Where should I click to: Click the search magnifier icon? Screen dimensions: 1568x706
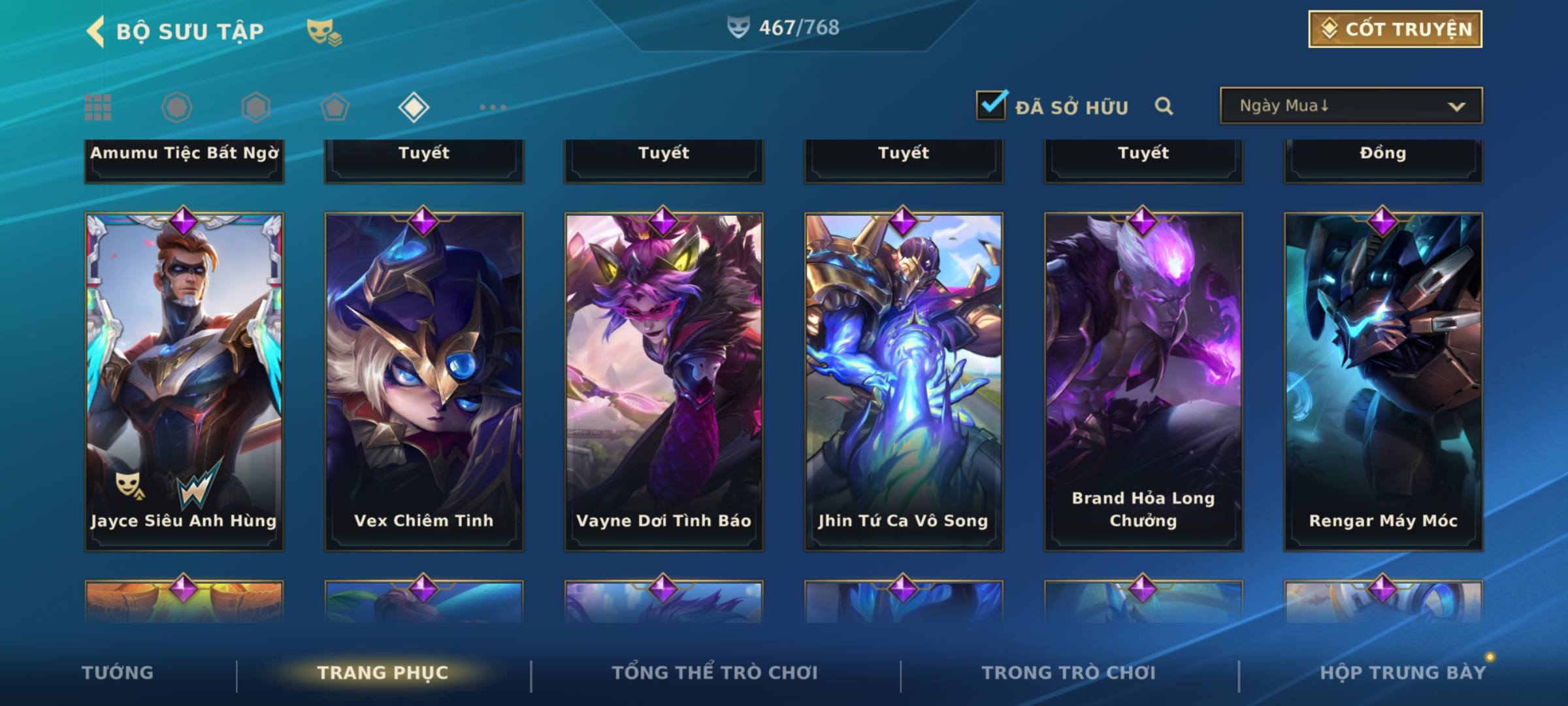(1164, 106)
